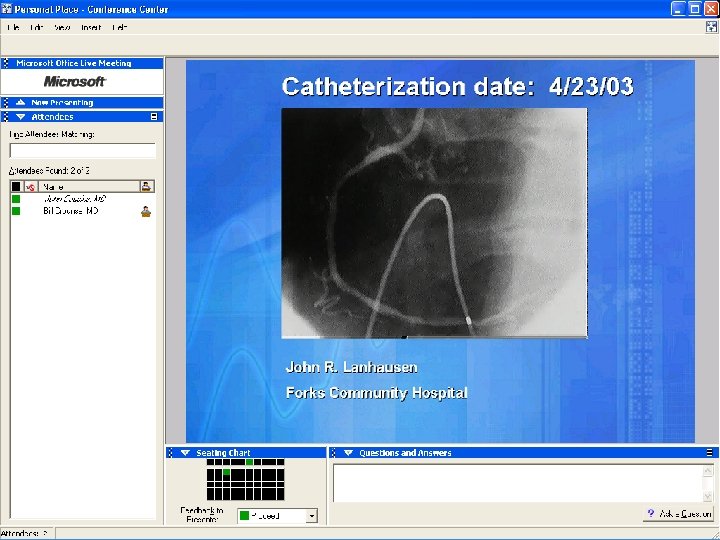Image resolution: width=720 pixels, height=540 pixels.
Task: Collapse the Seating Chart panel
Action: 185,453
